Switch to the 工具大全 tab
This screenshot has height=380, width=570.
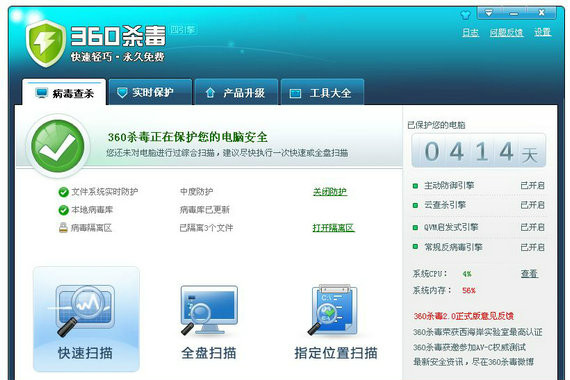coord(322,92)
